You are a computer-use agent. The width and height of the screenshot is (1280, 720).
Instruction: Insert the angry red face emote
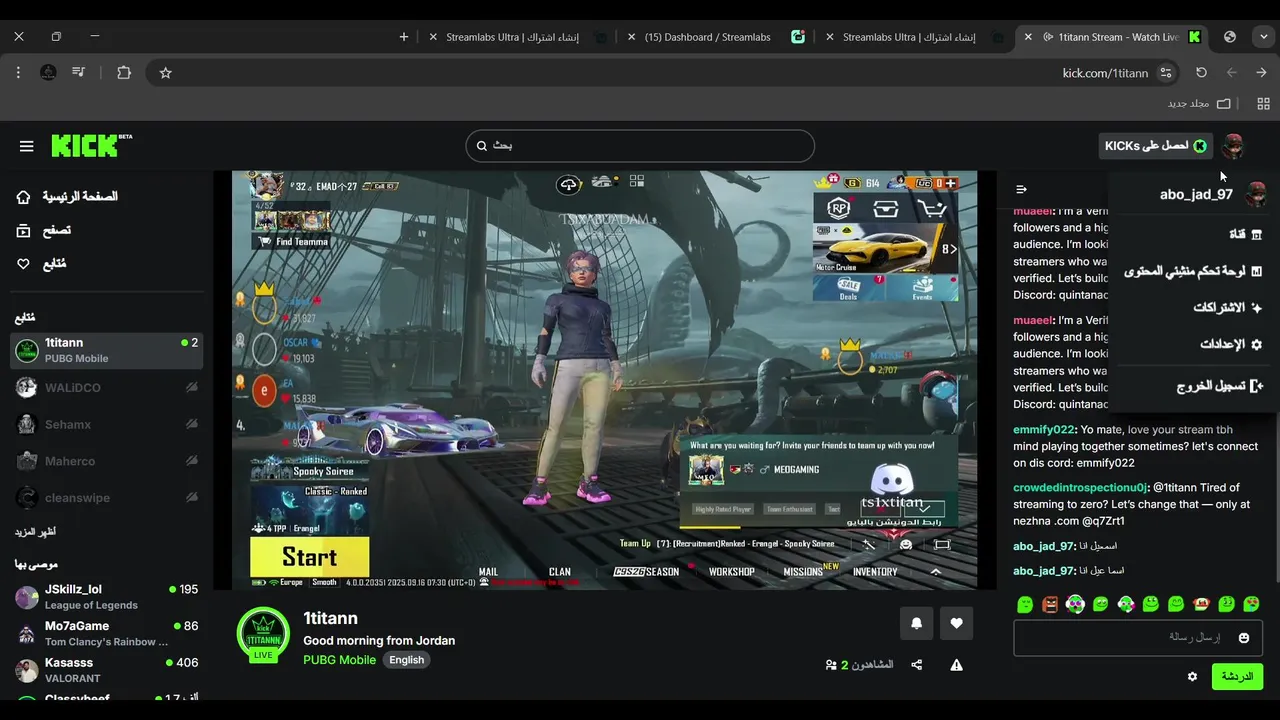coord(1050,604)
